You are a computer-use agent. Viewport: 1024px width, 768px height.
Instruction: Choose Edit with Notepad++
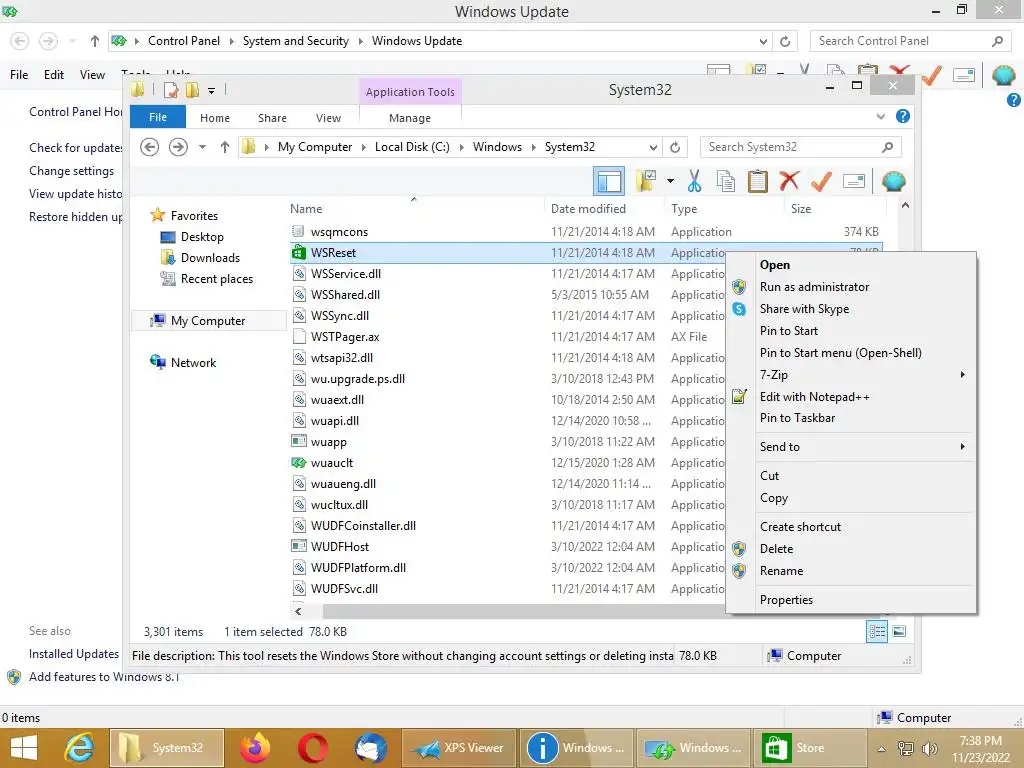(x=814, y=396)
